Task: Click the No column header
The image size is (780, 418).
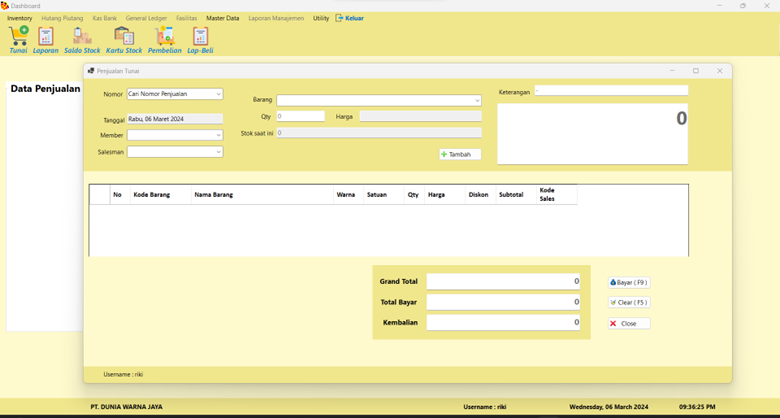Action: tap(120, 195)
